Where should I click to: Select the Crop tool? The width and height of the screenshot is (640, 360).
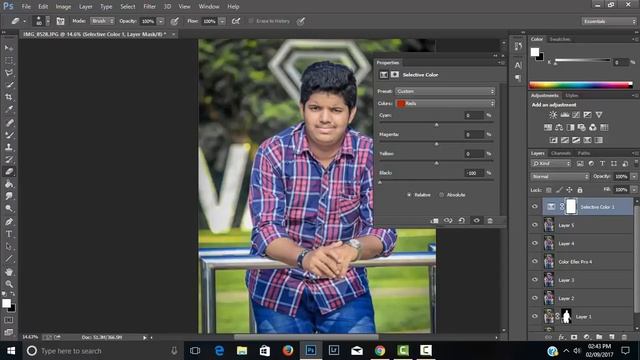point(9,97)
